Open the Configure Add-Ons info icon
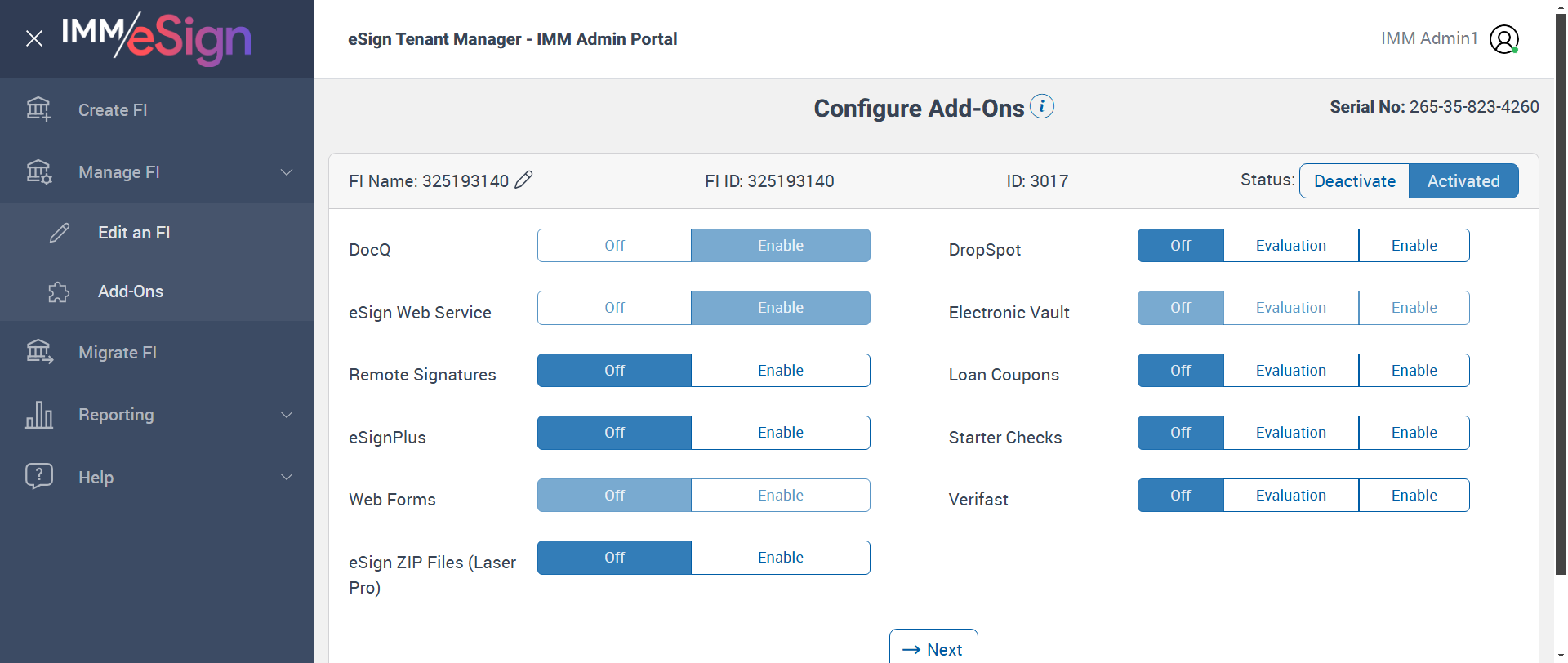This screenshot has height=663, width=1568. (x=1042, y=107)
